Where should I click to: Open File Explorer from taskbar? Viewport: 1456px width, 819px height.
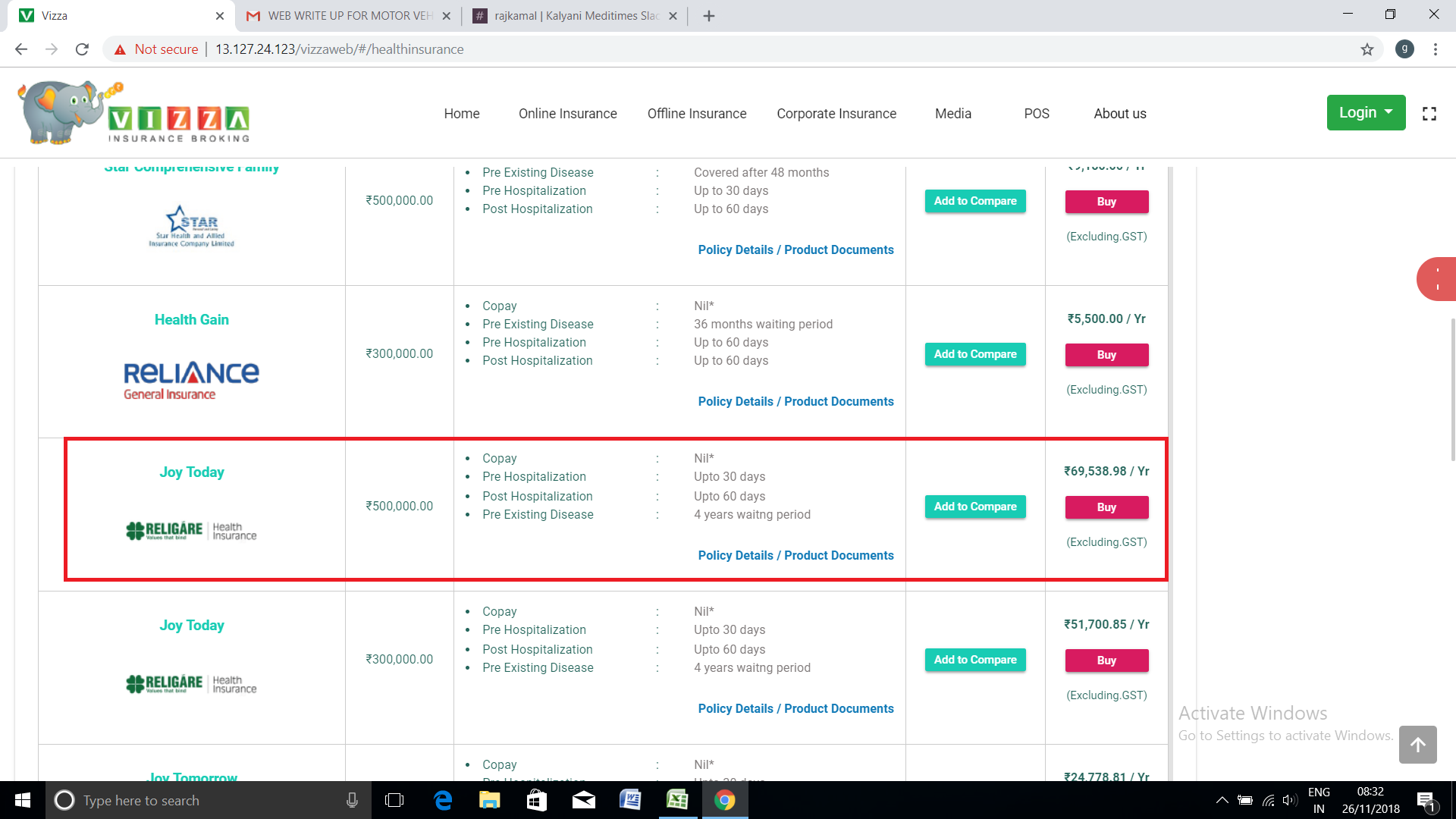pos(490,800)
